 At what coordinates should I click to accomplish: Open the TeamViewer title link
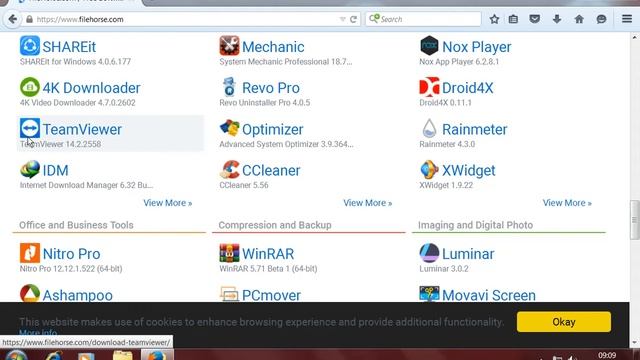(82, 130)
